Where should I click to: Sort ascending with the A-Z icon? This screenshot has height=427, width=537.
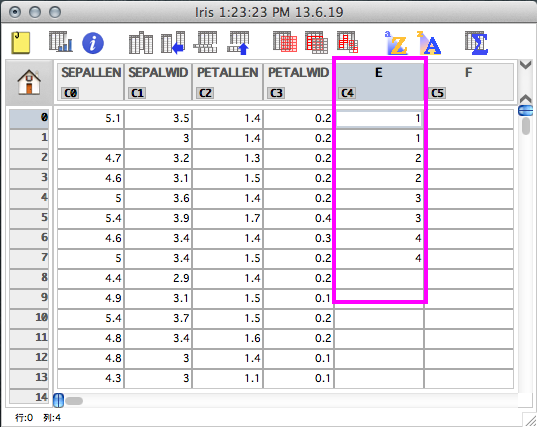point(397,43)
